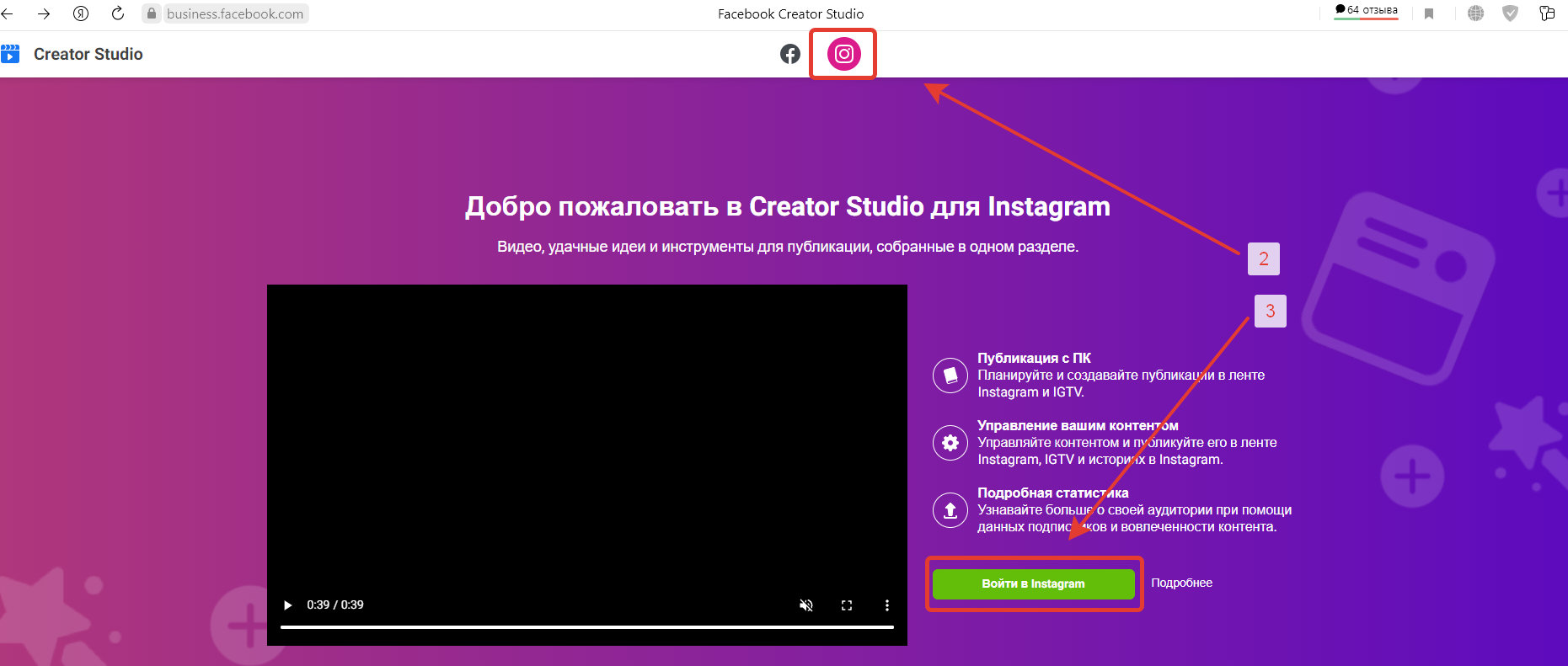This screenshot has height=666, width=1568.
Task: Unmute the video sound
Action: tap(806, 605)
